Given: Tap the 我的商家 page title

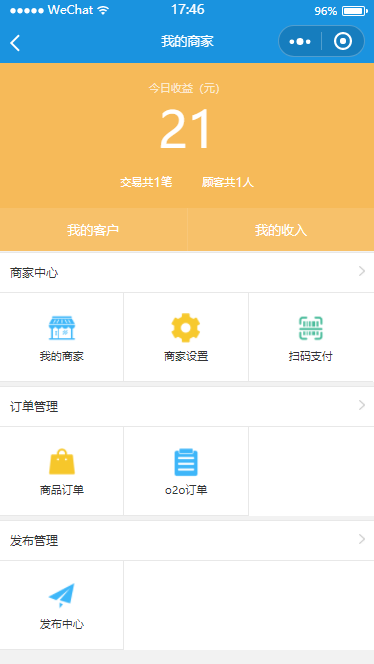Looking at the screenshot, I should tap(187, 42).
